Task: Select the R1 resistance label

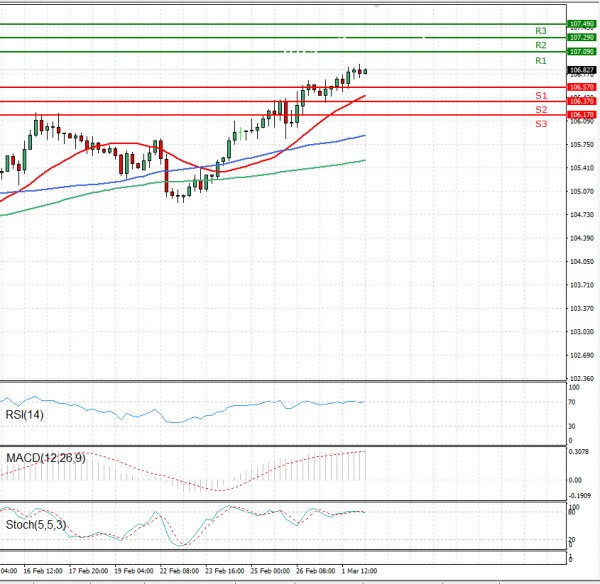Action: [x=541, y=61]
